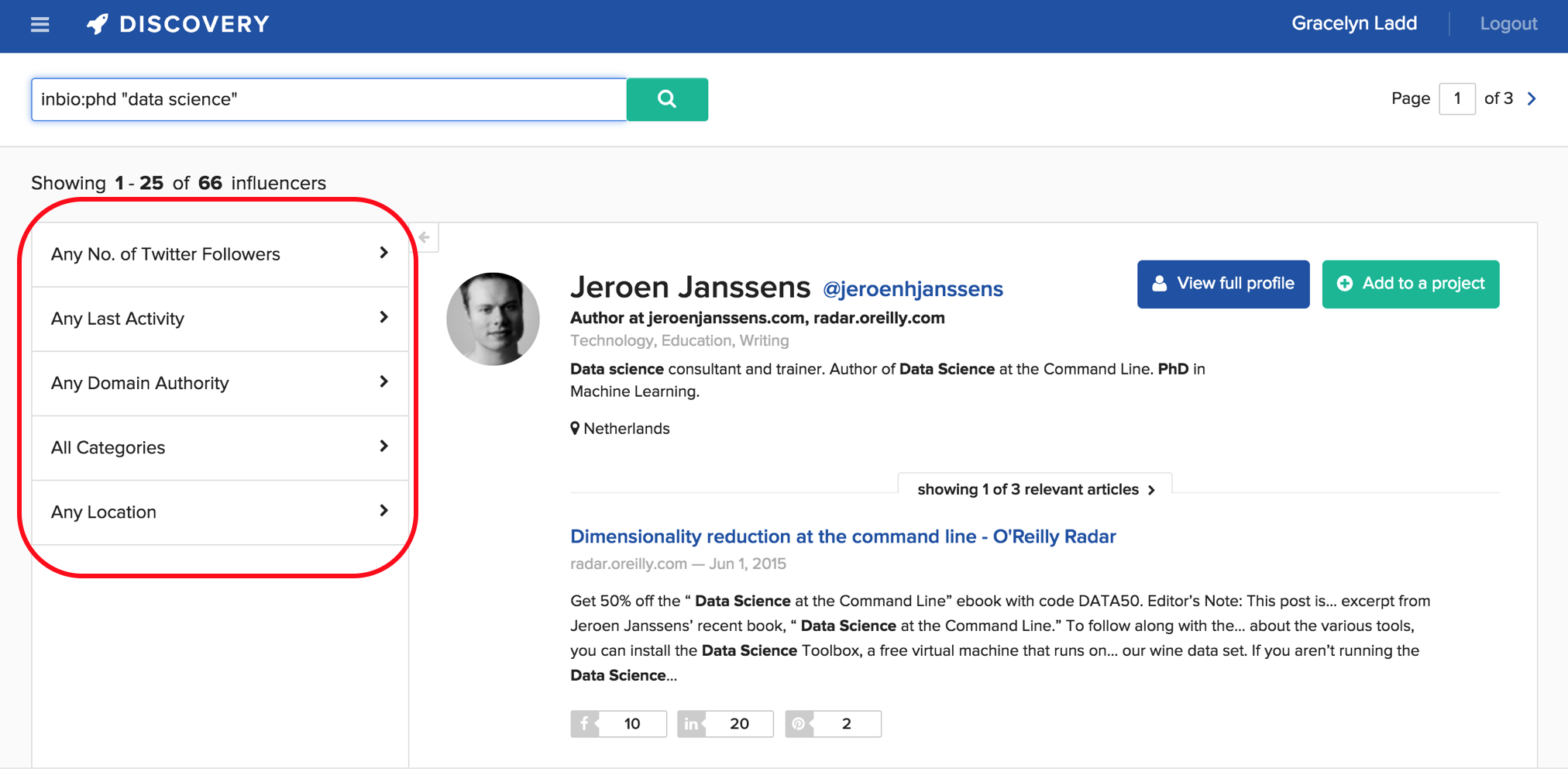Click radar.oreilly.com — Jun 1, 2015 text
The image size is (1568, 769).
click(678, 564)
